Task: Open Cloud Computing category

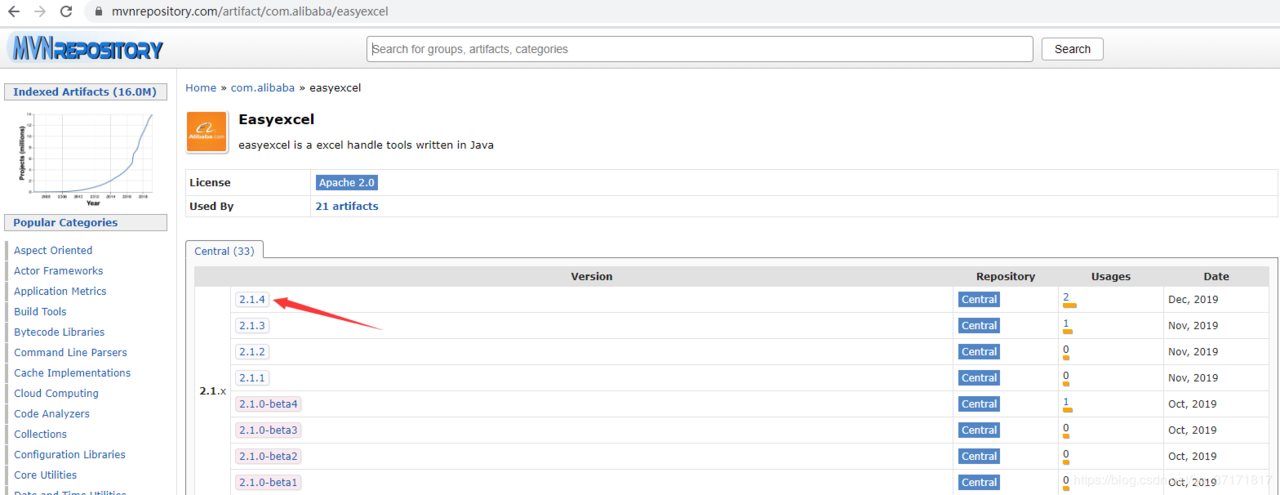Action: click(56, 393)
